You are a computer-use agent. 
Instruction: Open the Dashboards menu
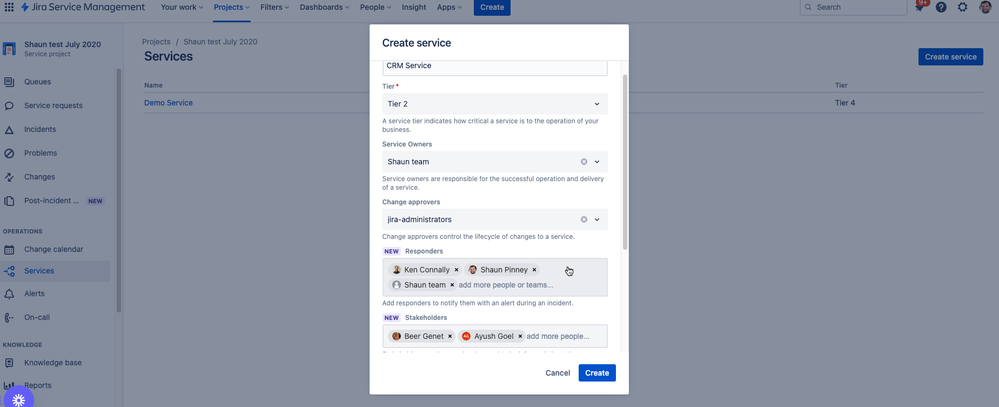coord(324,7)
